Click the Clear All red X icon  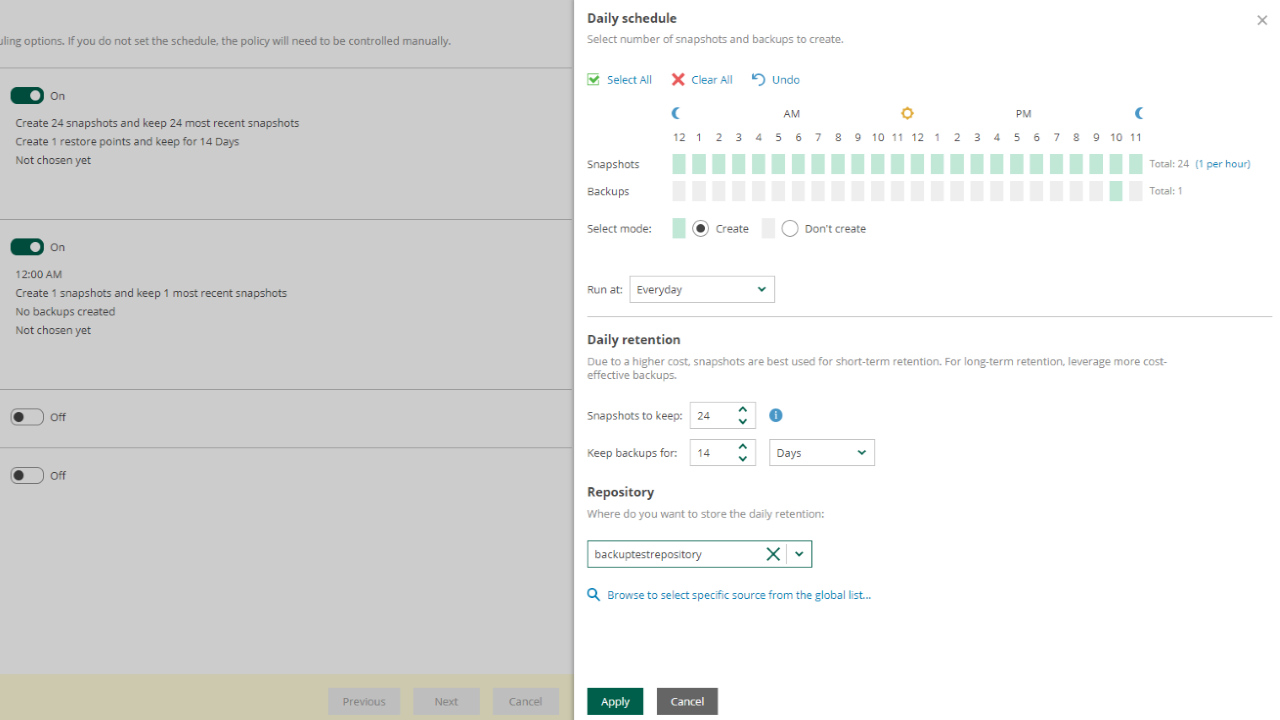coord(678,80)
